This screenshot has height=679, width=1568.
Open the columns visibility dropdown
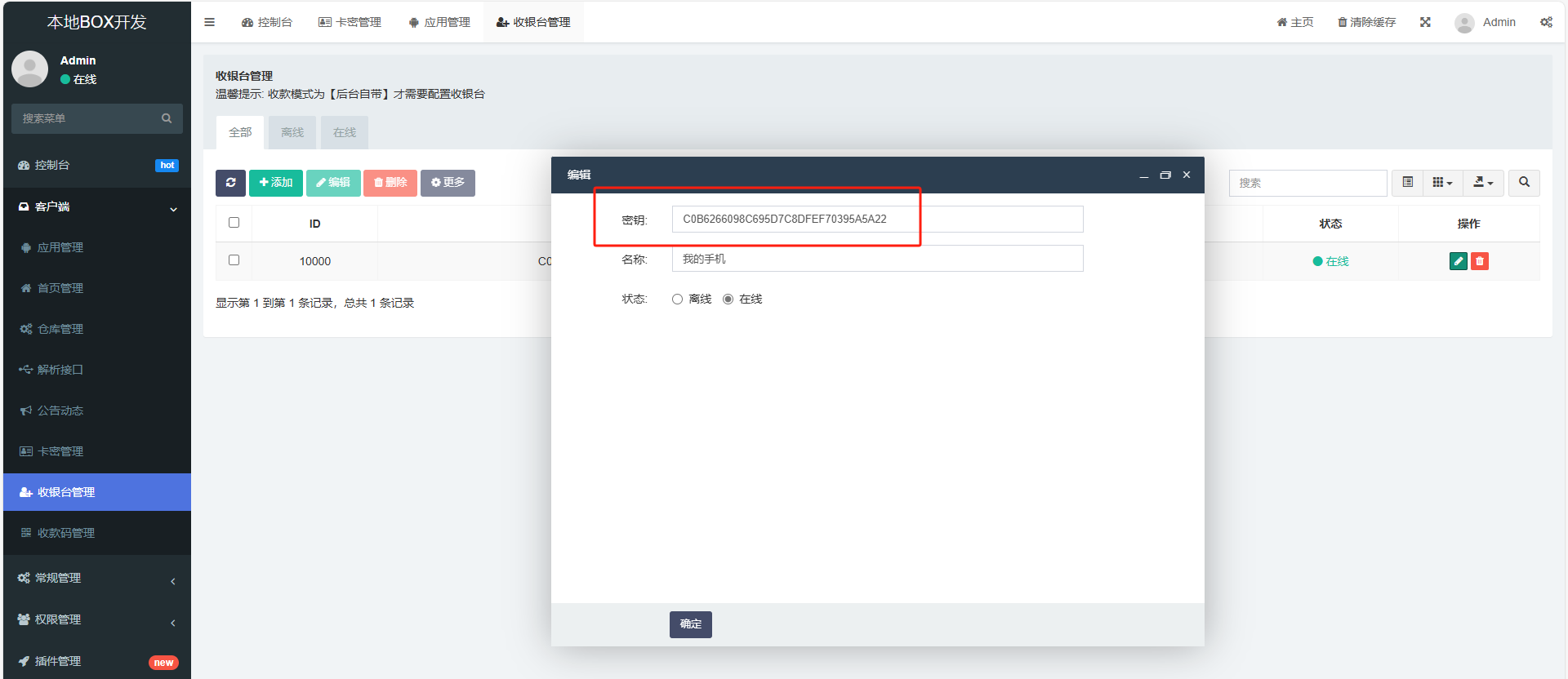point(1442,183)
